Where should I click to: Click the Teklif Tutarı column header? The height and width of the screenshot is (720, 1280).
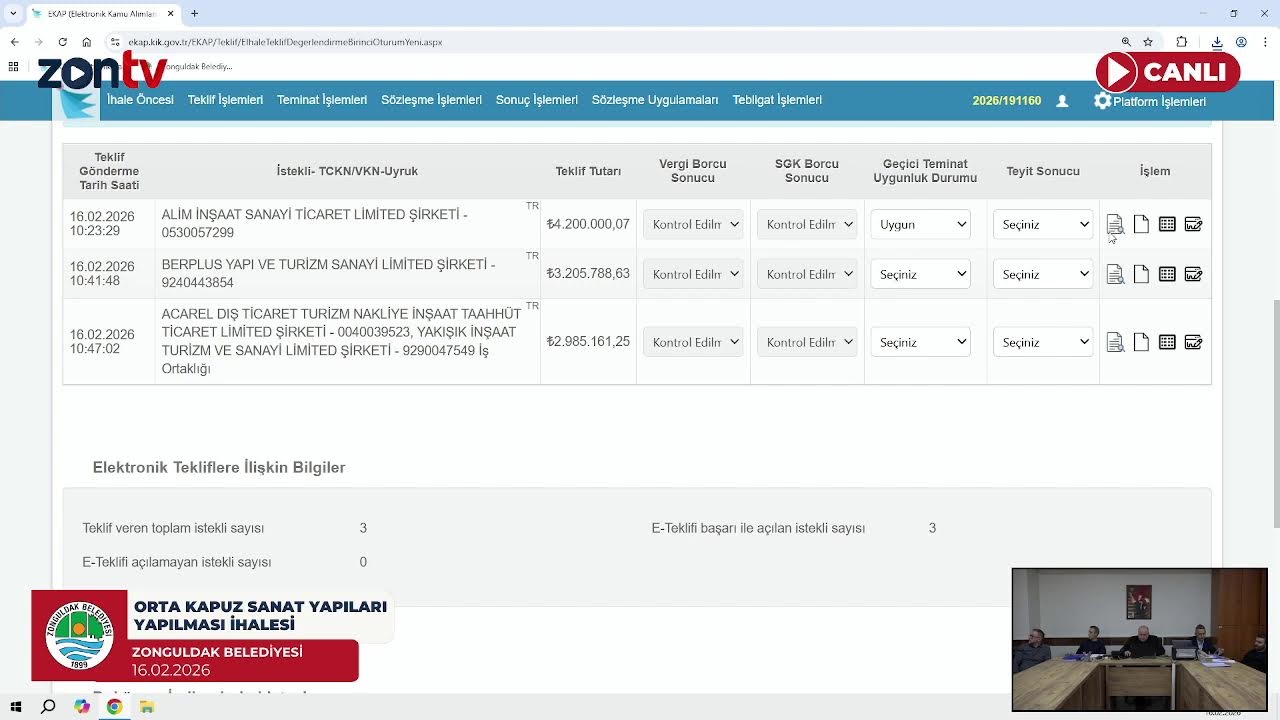tap(588, 171)
